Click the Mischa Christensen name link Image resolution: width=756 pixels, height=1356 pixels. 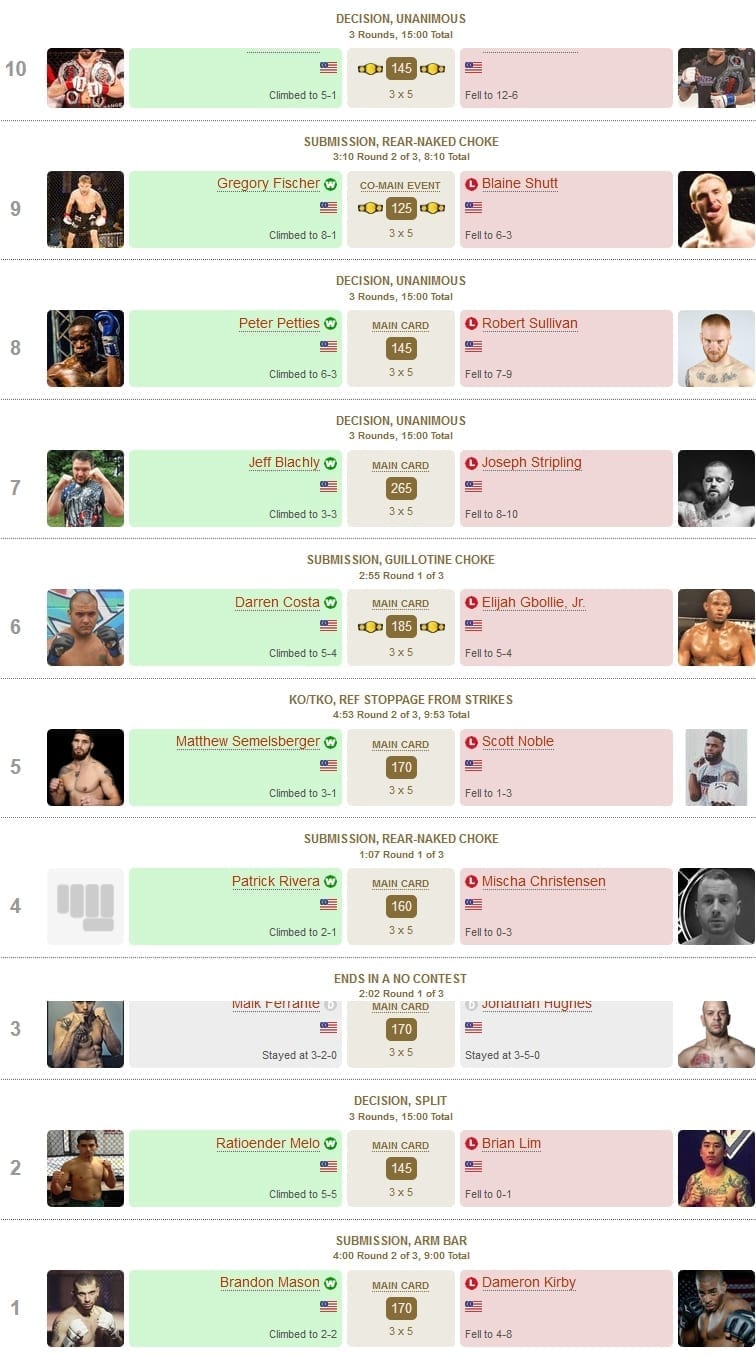coord(544,882)
